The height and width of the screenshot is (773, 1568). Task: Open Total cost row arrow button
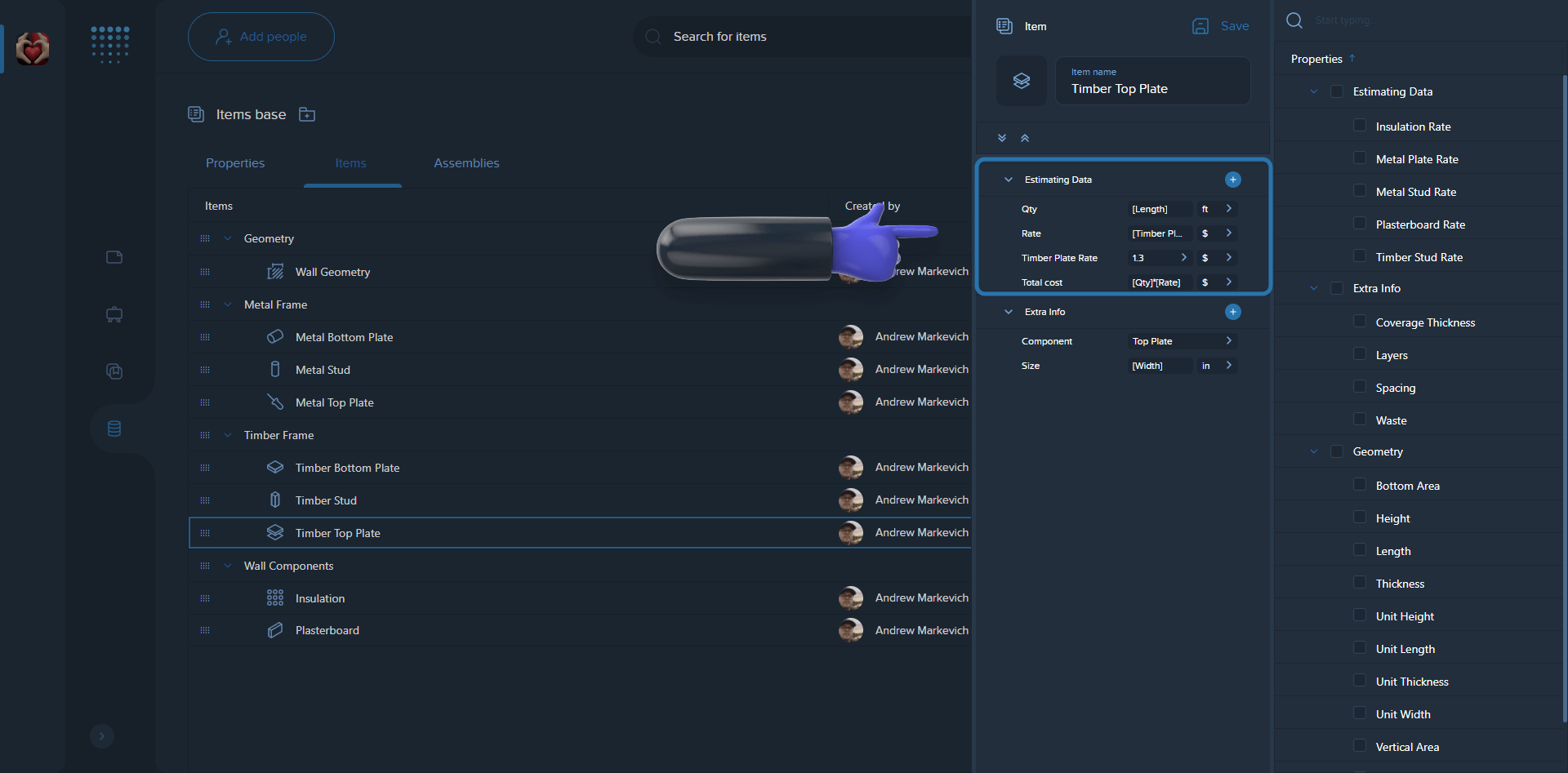coord(1229,282)
